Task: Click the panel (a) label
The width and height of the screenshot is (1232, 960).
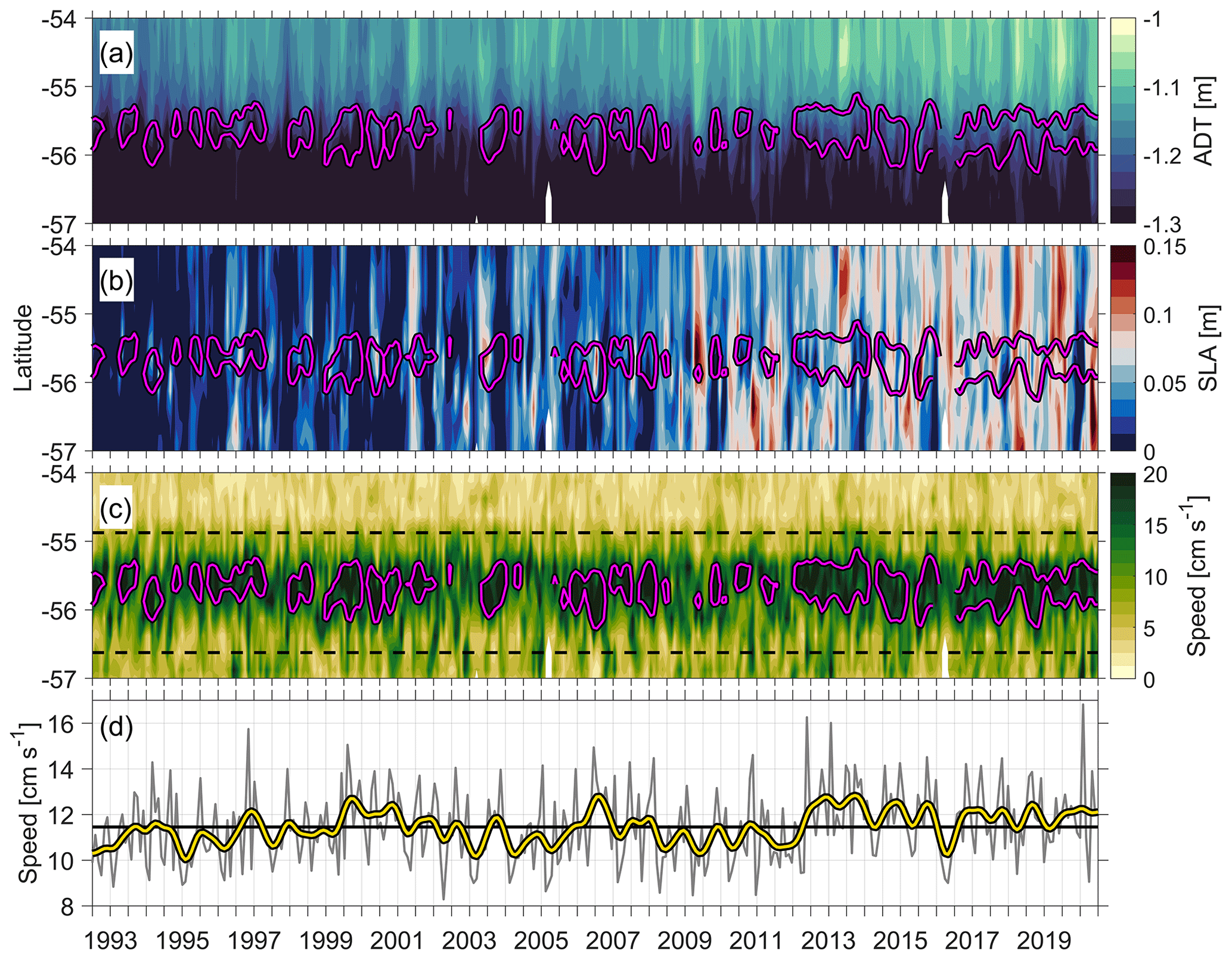Action: [x=116, y=54]
